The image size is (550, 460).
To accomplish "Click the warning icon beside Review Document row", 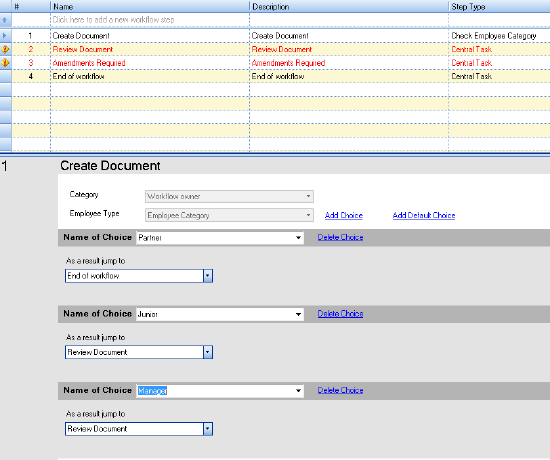I will [x=5, y=49].
